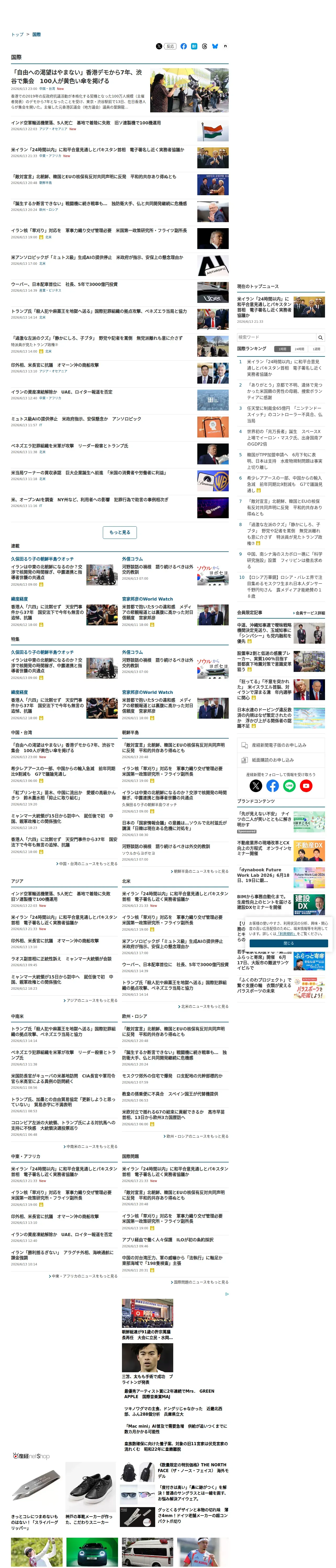Open ranking item 世界初の「兆万長者」誕生
The height and width of the screenshot is (1568, 336).
click(284, 438)
